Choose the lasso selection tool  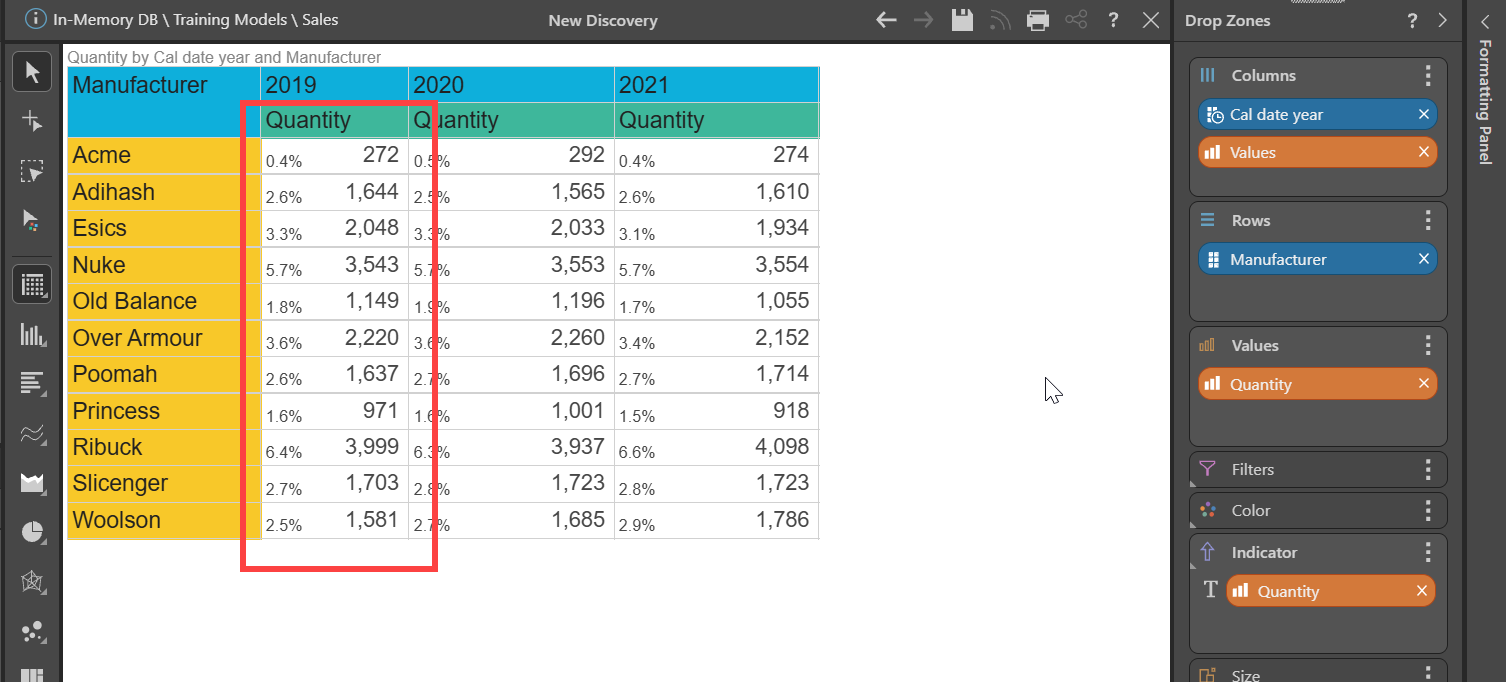(32, 172)
